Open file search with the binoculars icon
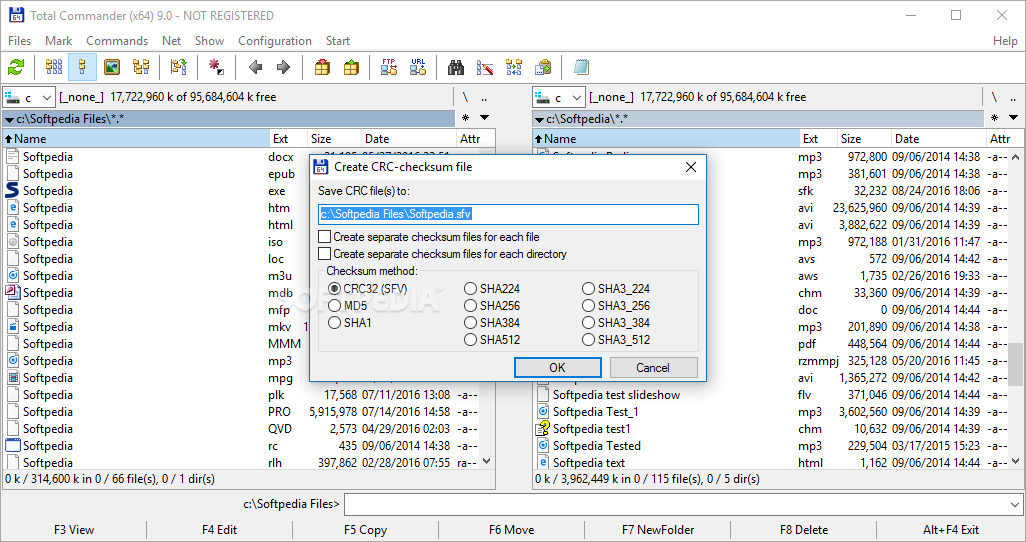Viewport: 1026px width, 542px height. pos(456,67)
